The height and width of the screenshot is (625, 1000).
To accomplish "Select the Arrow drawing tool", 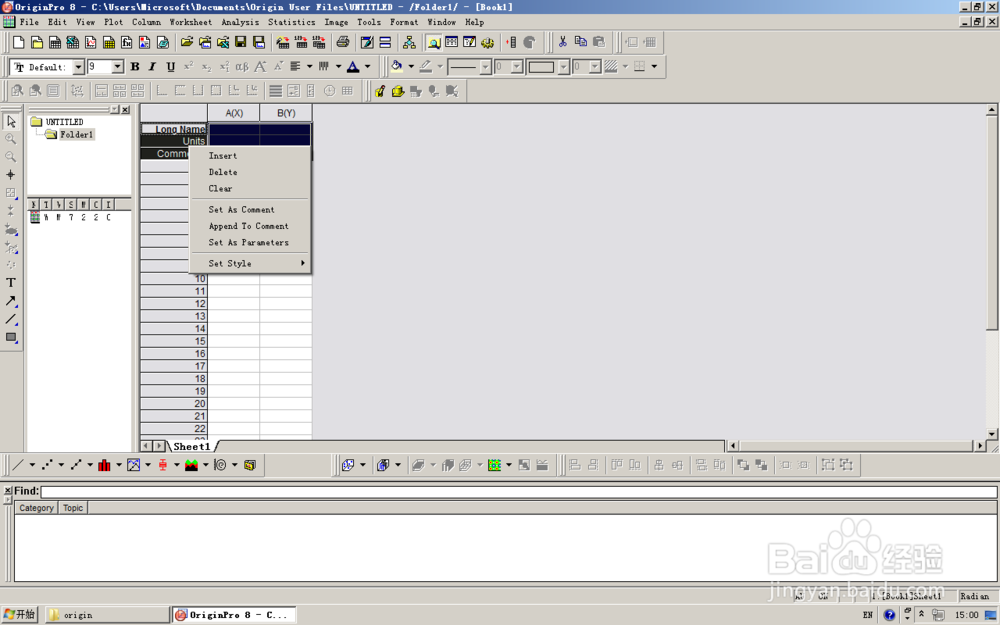I will point(11,301).
